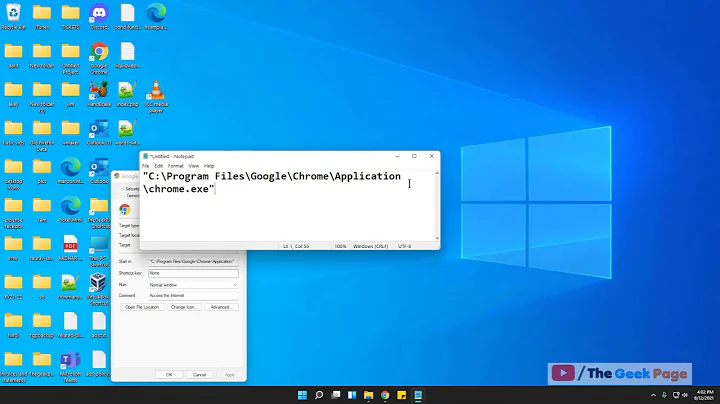Click the Comment field in Properties

(x=193, y=296)
